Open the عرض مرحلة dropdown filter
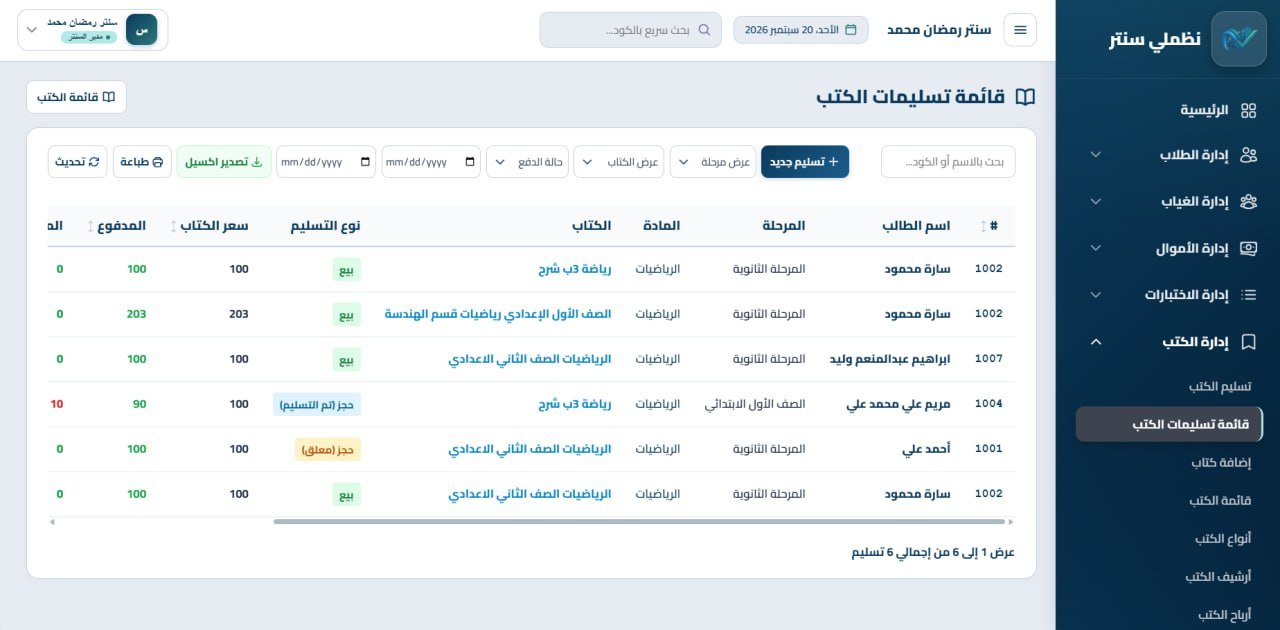Image resolution: width=1280 pixels, height=630 pixels. pyautogui.click(x=713, y=162)
